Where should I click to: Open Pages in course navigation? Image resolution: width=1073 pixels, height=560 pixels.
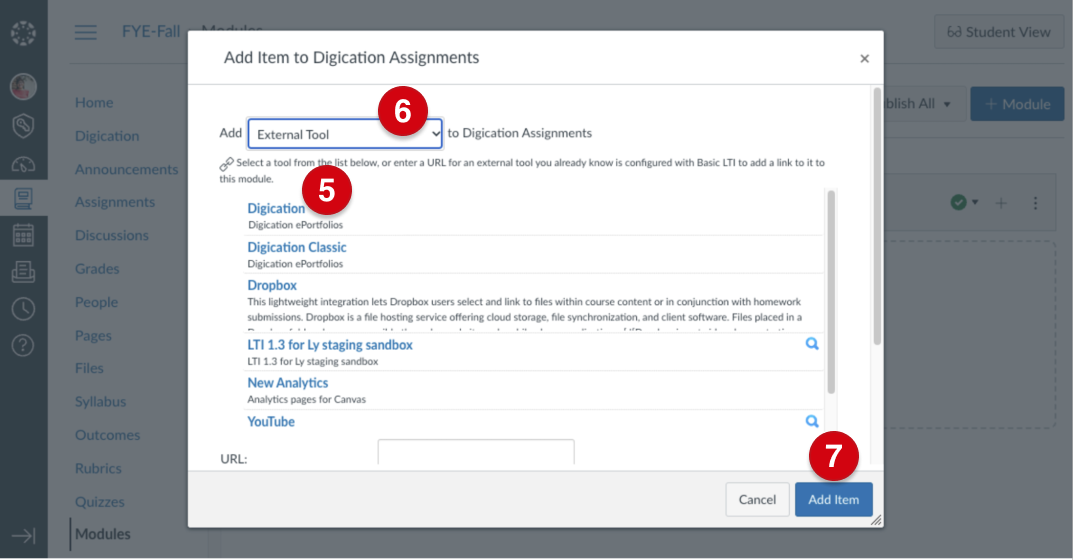point(93,336)
